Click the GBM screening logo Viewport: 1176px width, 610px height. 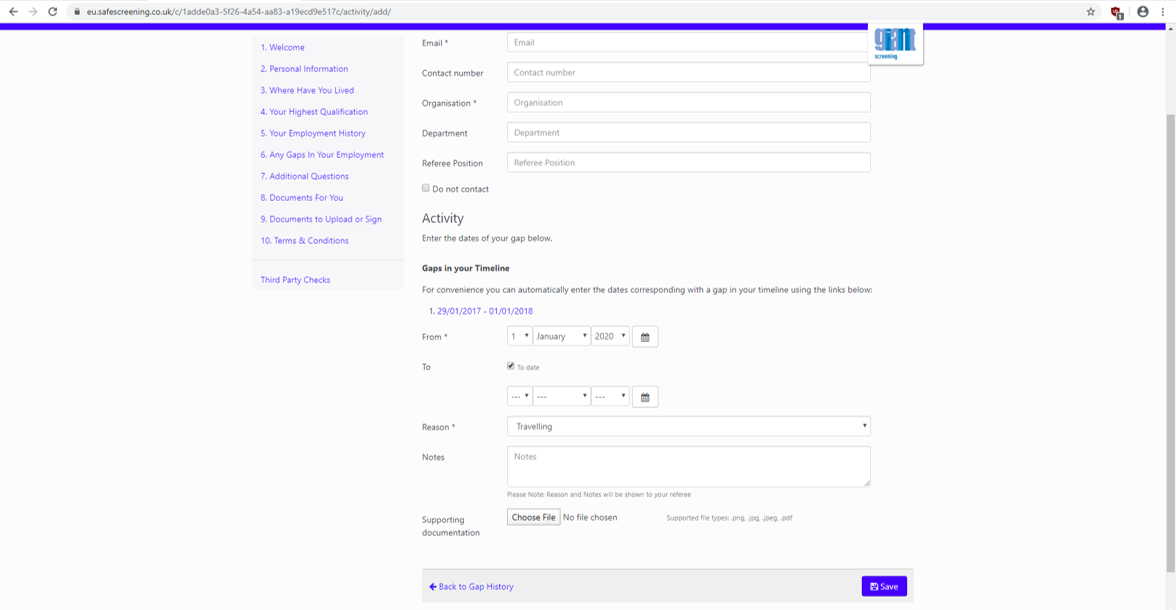coord(895,42)
